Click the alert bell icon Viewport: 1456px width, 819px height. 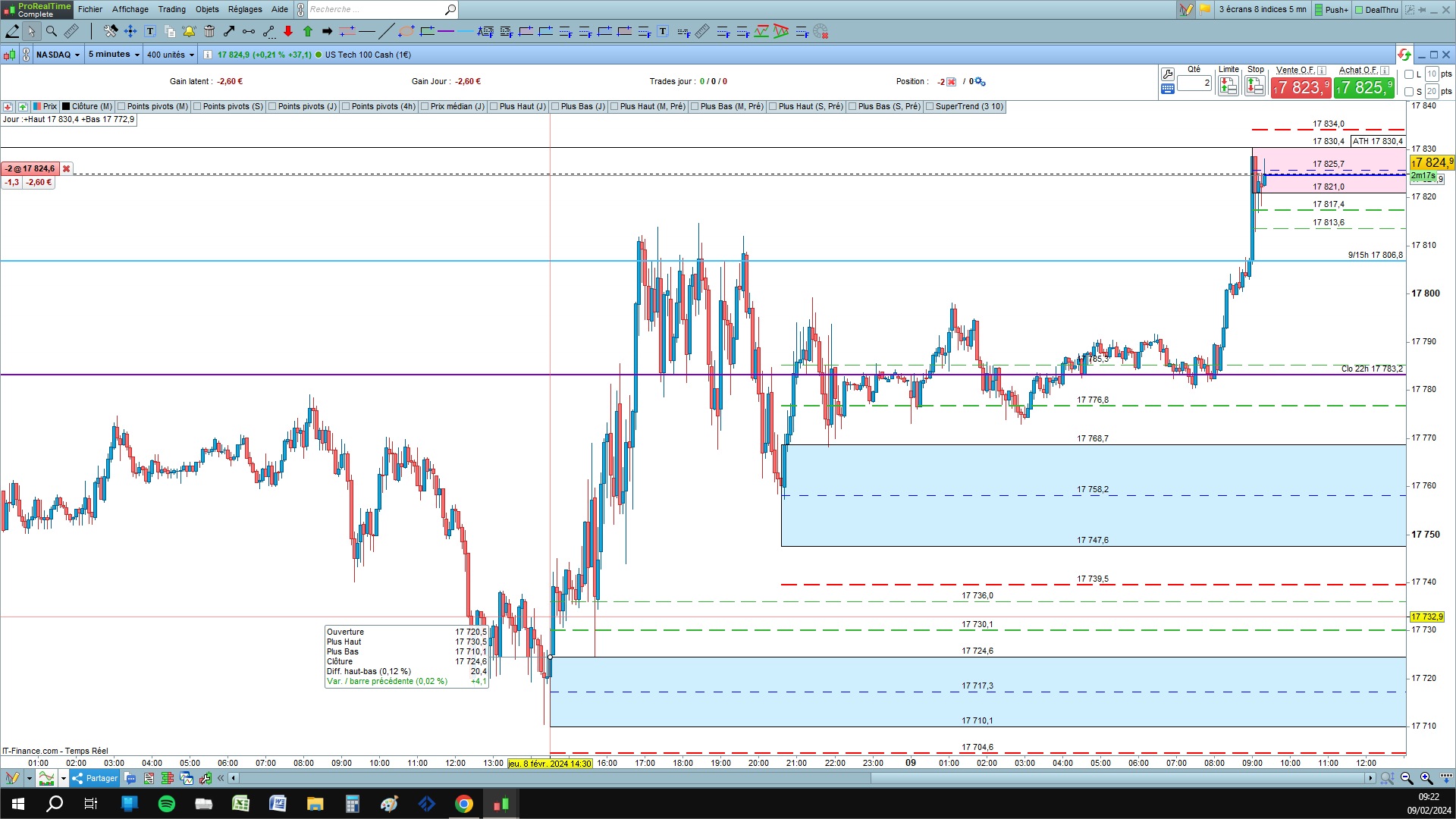point(189,31)
